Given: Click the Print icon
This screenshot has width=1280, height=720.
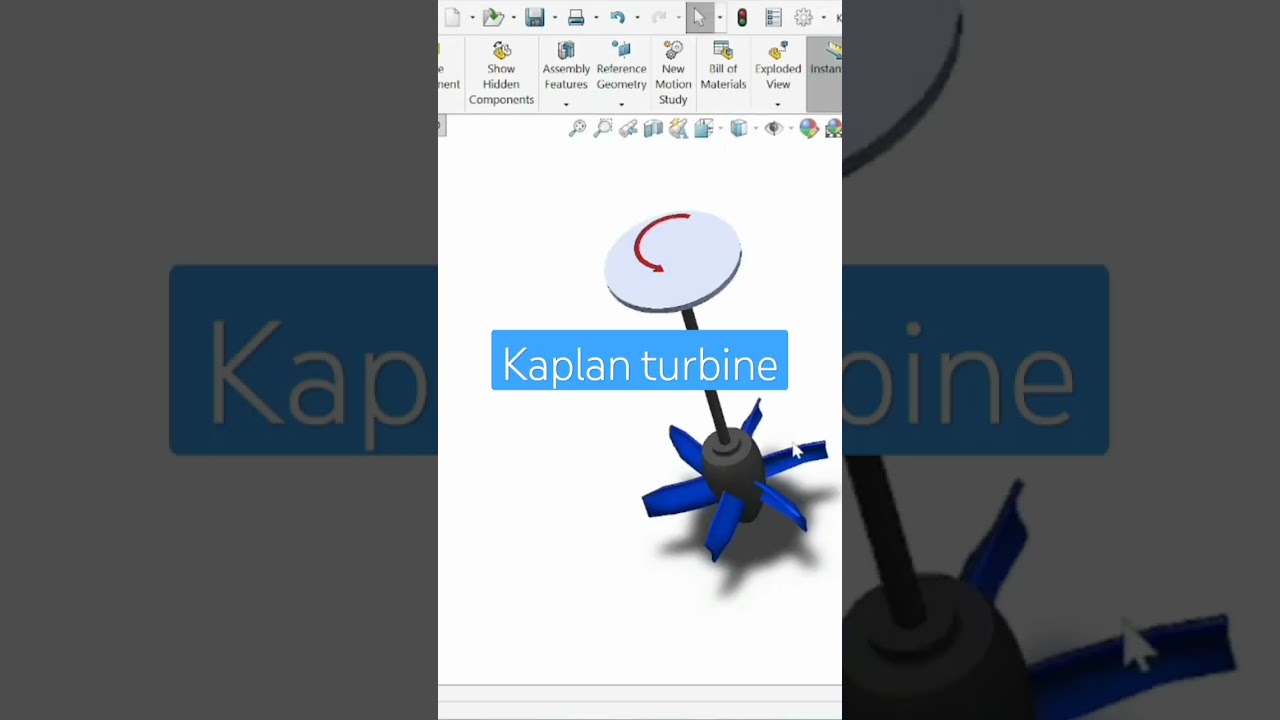Looking at the screenshot, I should (576, 17).
